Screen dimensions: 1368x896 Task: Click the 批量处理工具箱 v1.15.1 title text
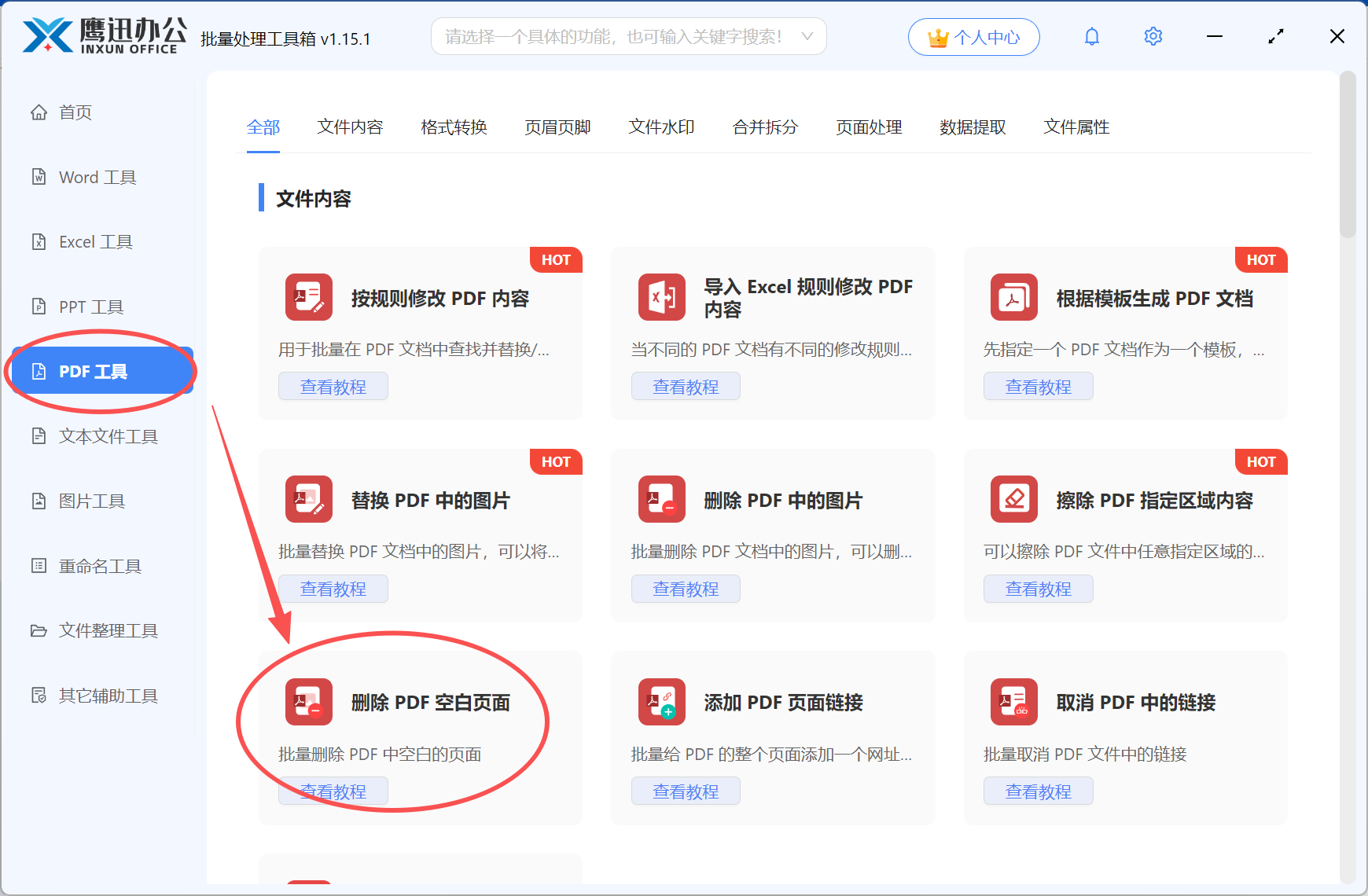coord(285,39)
